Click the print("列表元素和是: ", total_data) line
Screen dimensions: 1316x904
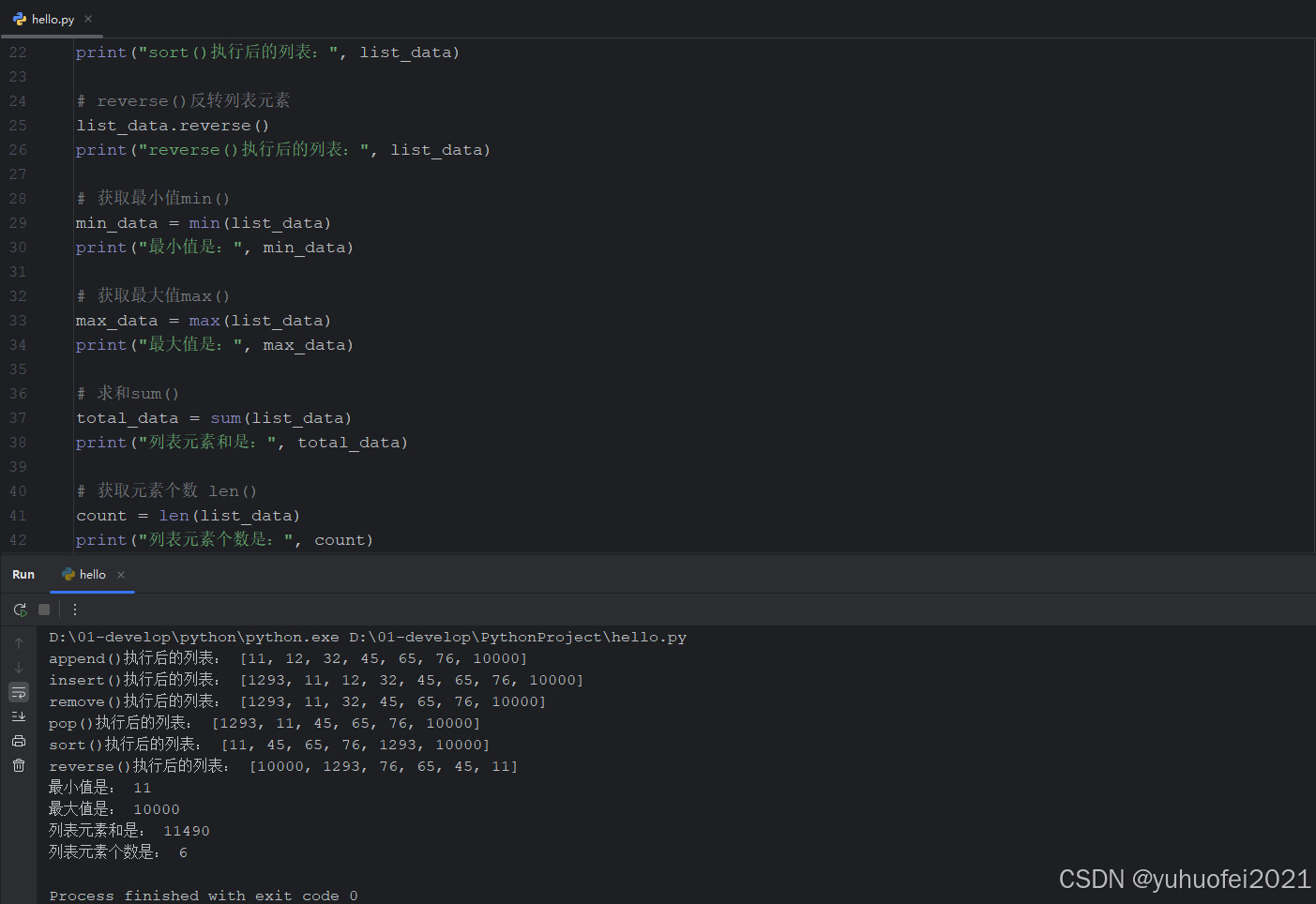[x=242, y=442]
